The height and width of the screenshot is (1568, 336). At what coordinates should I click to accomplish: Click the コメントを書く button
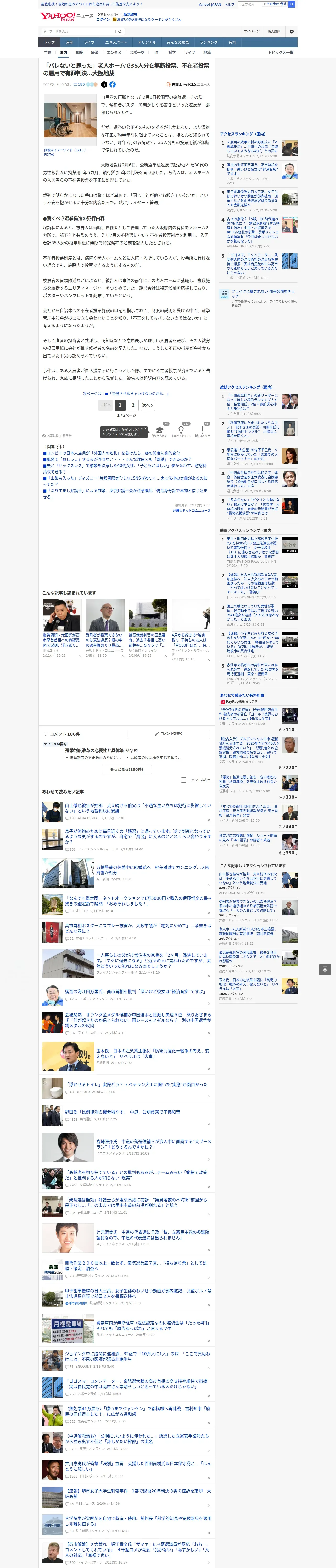tap(168, 734)
